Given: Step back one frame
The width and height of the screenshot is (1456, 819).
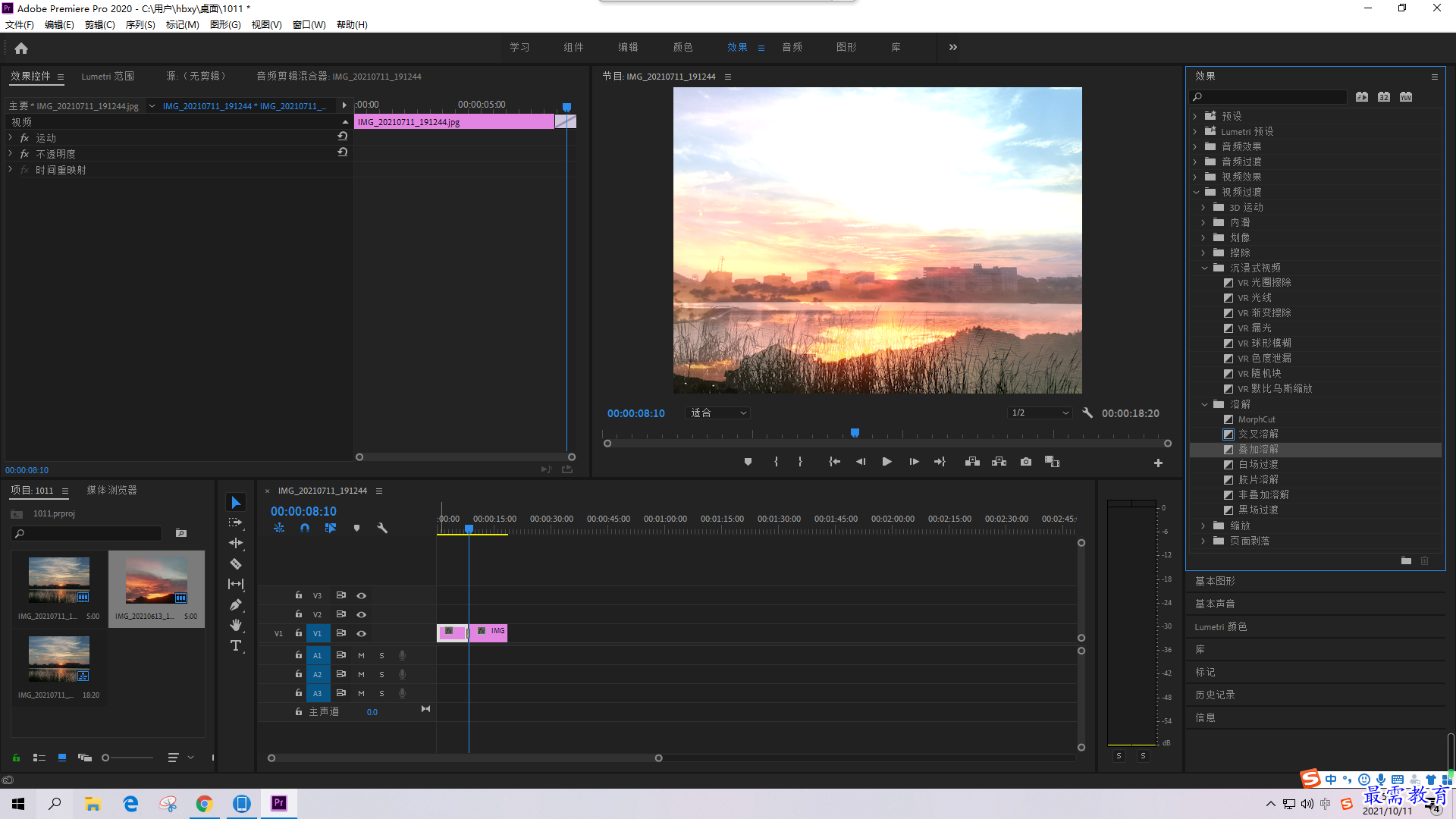Looking at the screenshot, I should (x=861, y=462).
